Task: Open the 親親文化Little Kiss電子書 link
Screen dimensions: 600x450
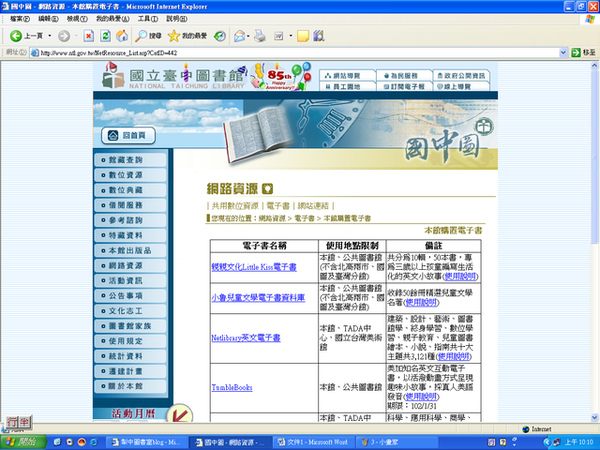Action: [254, 267]
